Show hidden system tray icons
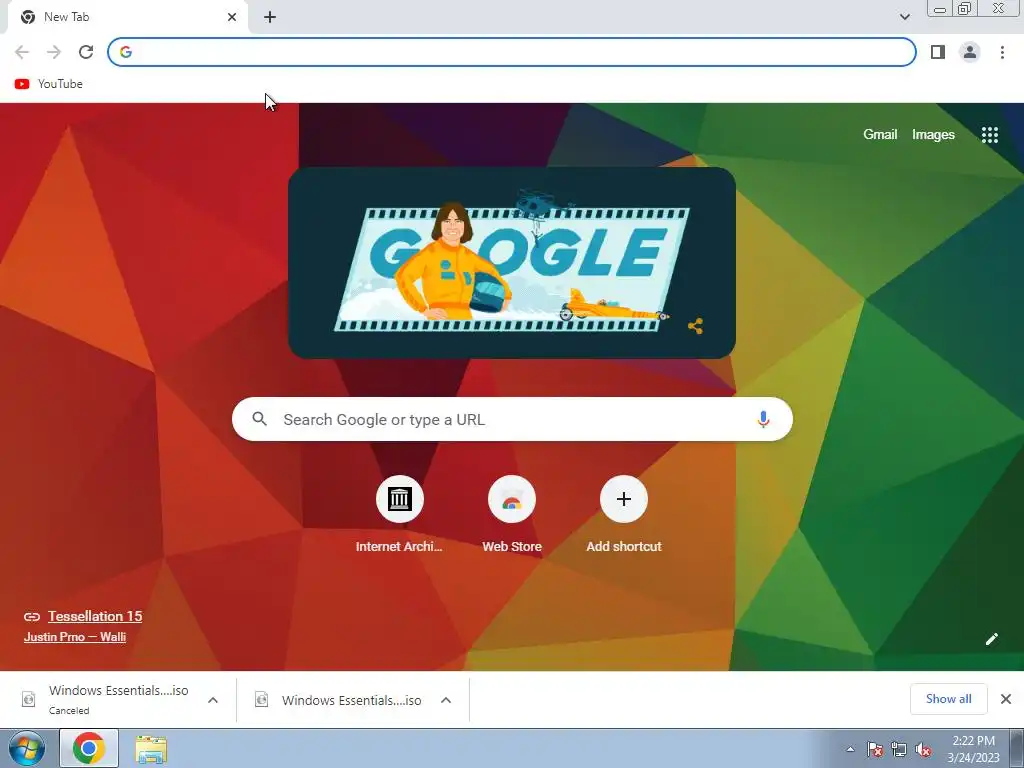This screenshot has width=1024, height=768. (850, 749)
